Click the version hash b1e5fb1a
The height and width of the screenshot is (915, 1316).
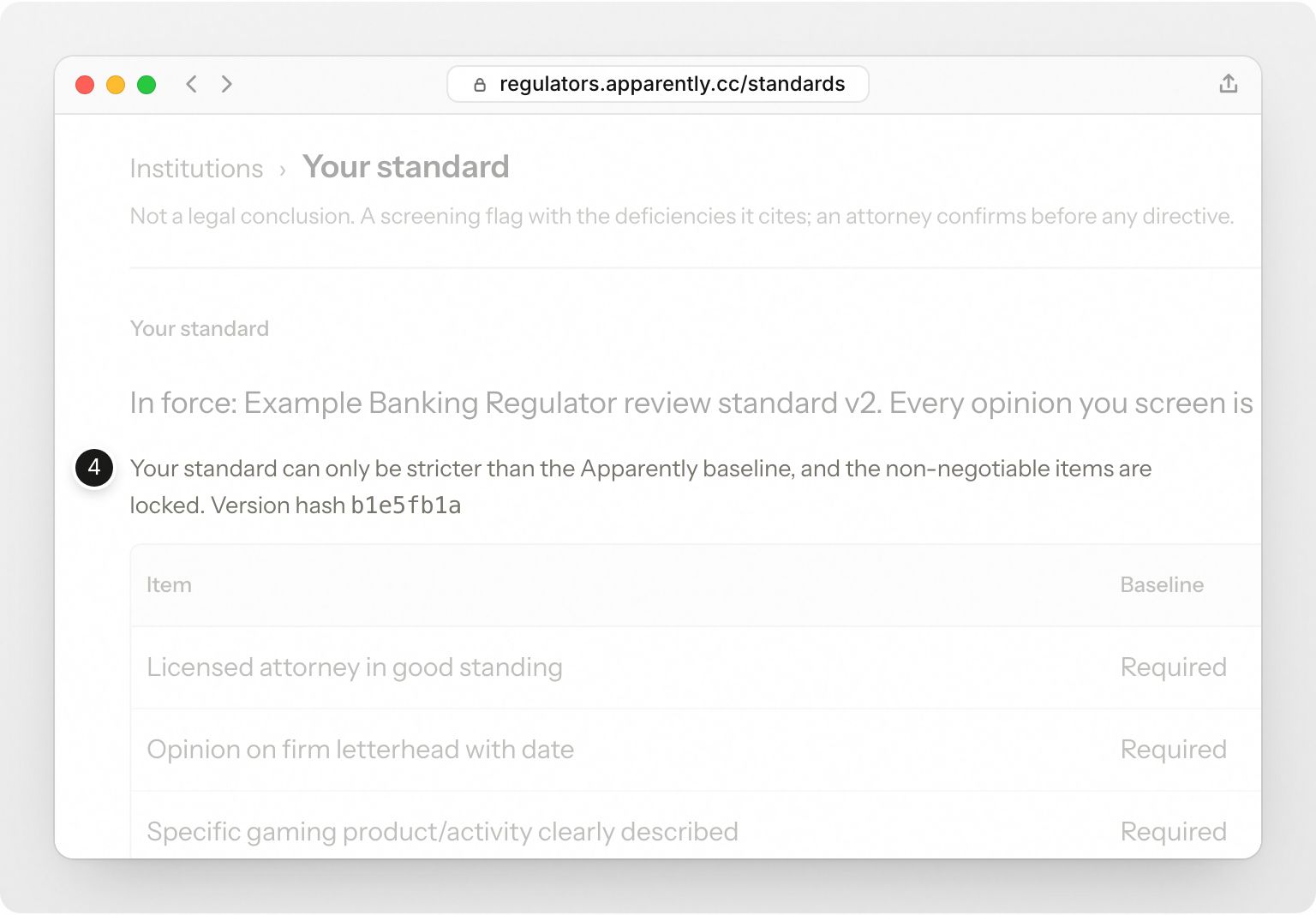(406, 505)
